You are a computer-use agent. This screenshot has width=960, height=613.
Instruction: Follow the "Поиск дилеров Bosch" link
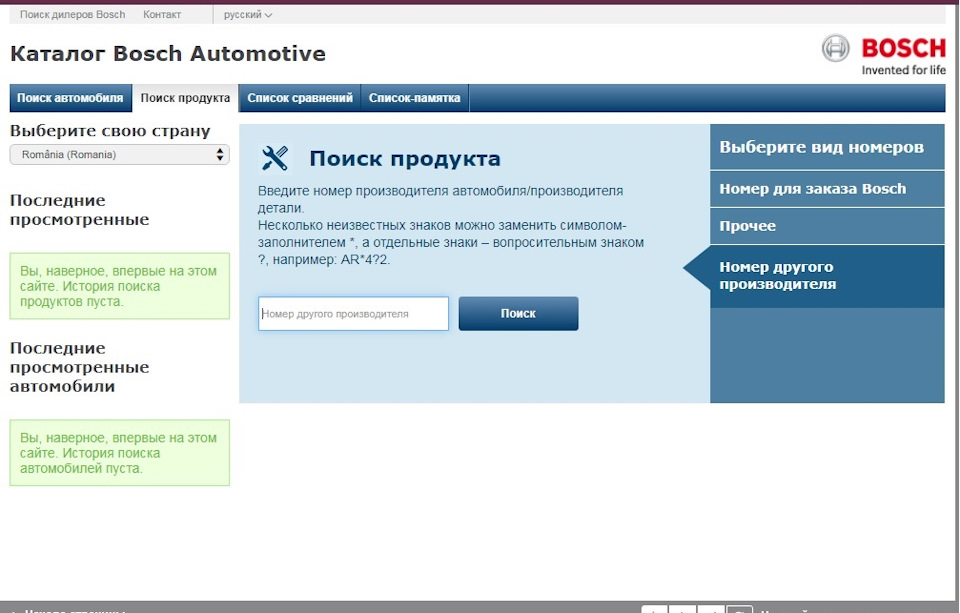coord(72,15)
